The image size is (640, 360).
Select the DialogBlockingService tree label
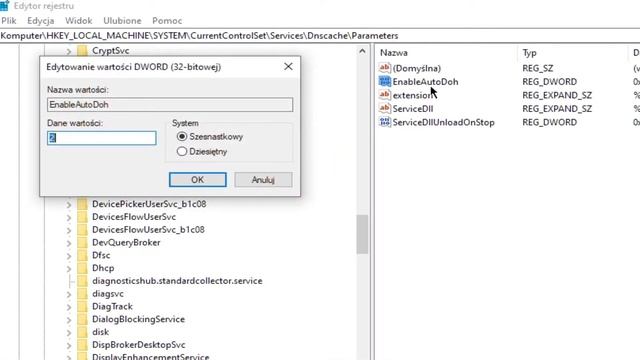(x=138, y=319)
